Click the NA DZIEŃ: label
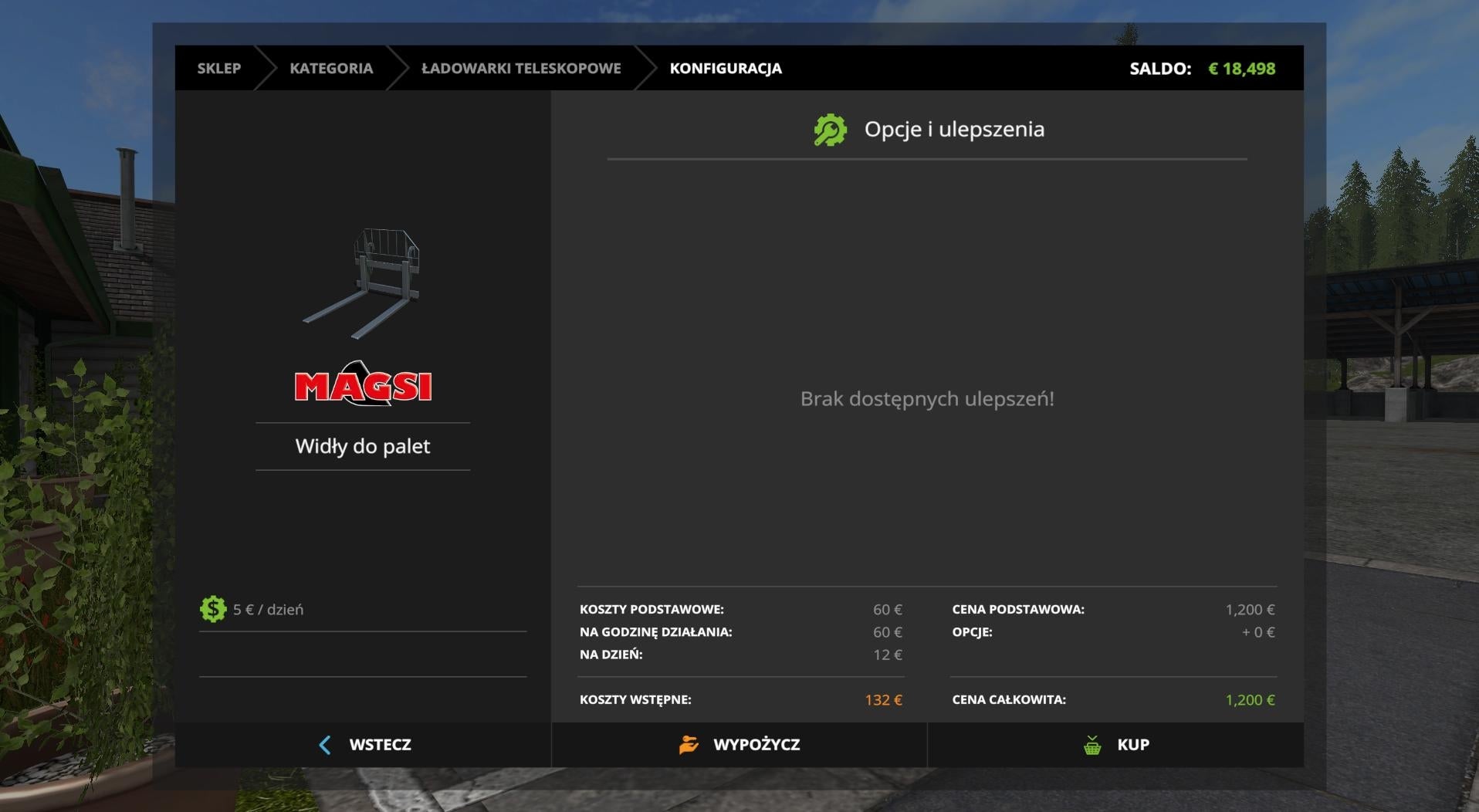Image resolution: width=1479 pixels, height=812 pixels. pyautogui.click(x=611, y=654)
